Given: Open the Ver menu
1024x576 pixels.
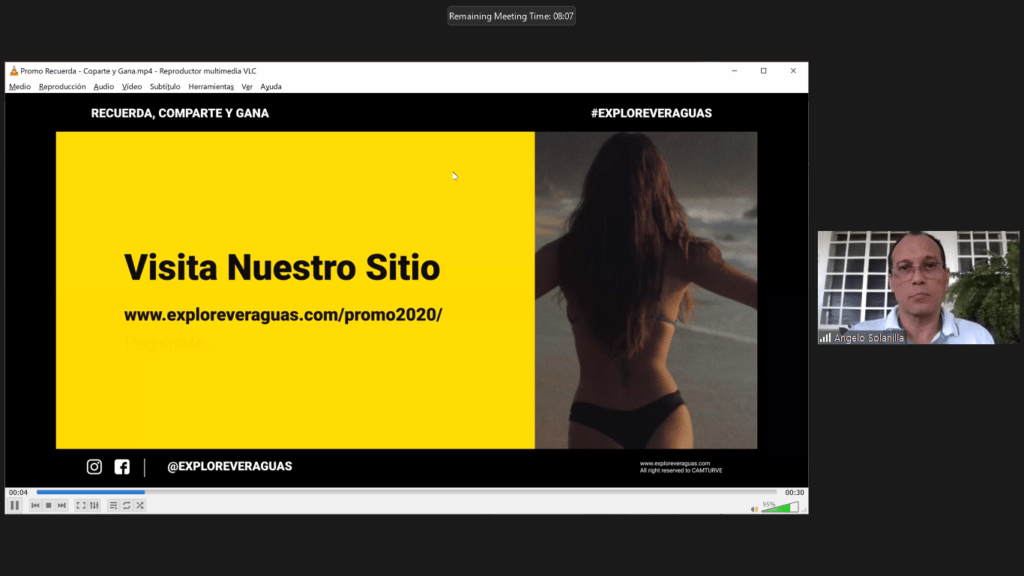Looking at the screenshot, I should click(247, 86).
